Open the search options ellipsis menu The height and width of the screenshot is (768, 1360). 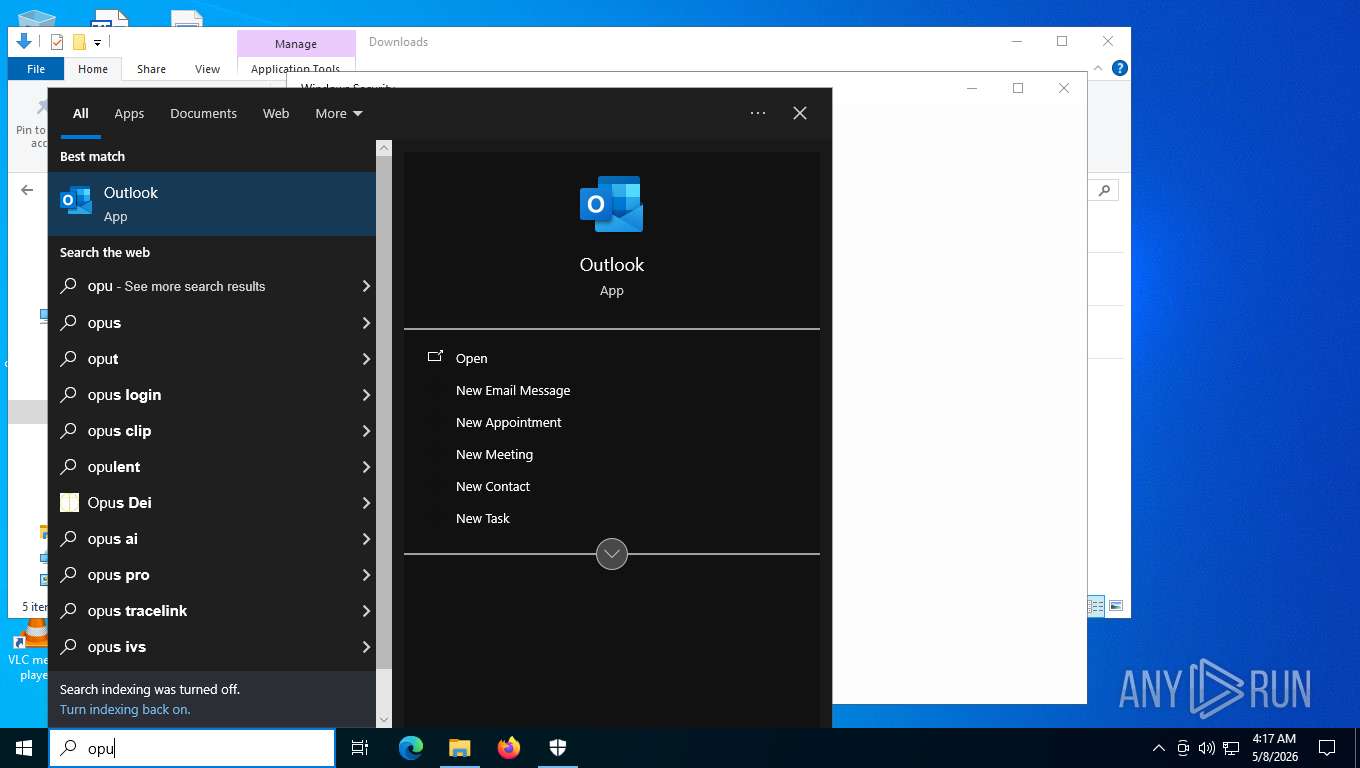758,113
